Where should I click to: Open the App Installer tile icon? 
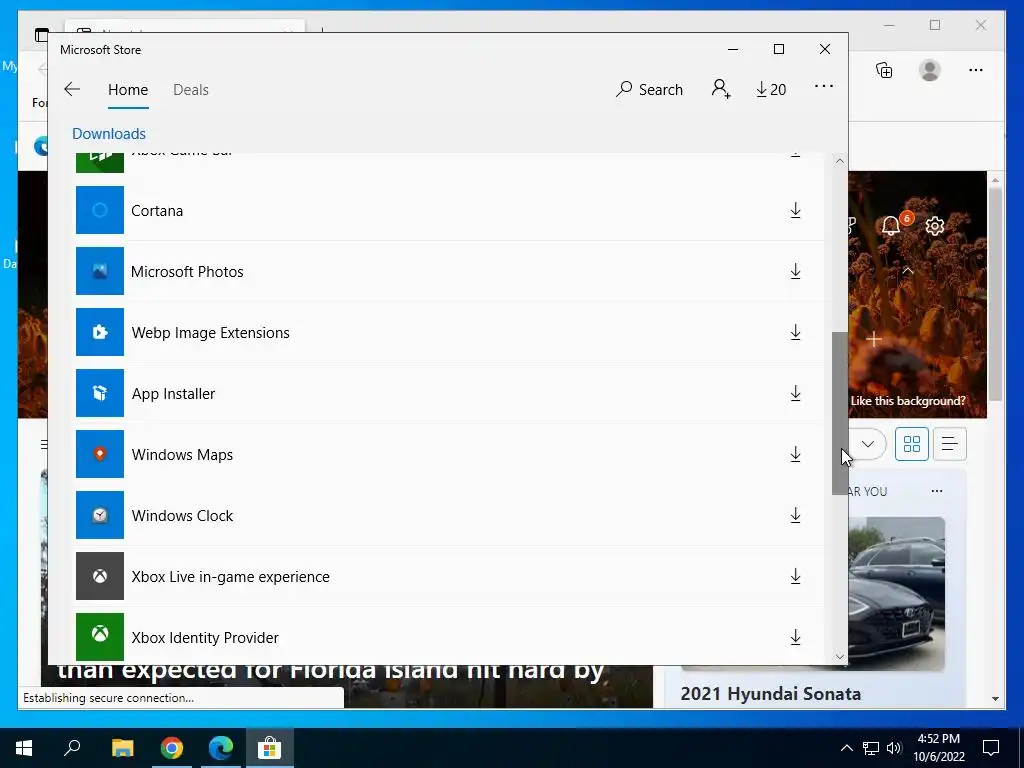100,392
